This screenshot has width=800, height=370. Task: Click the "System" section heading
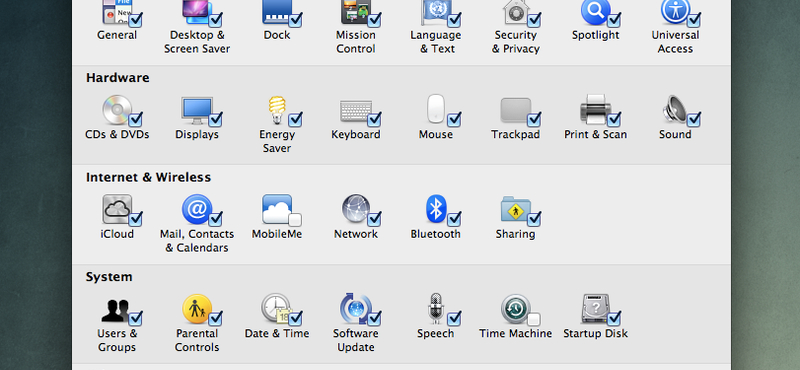coord(109,277)
